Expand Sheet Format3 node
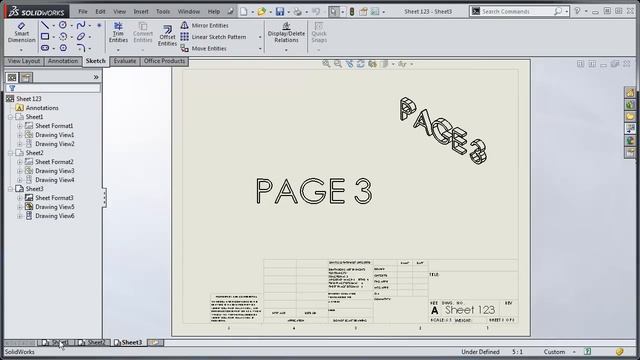640x360 pixels. pos(19,198)
